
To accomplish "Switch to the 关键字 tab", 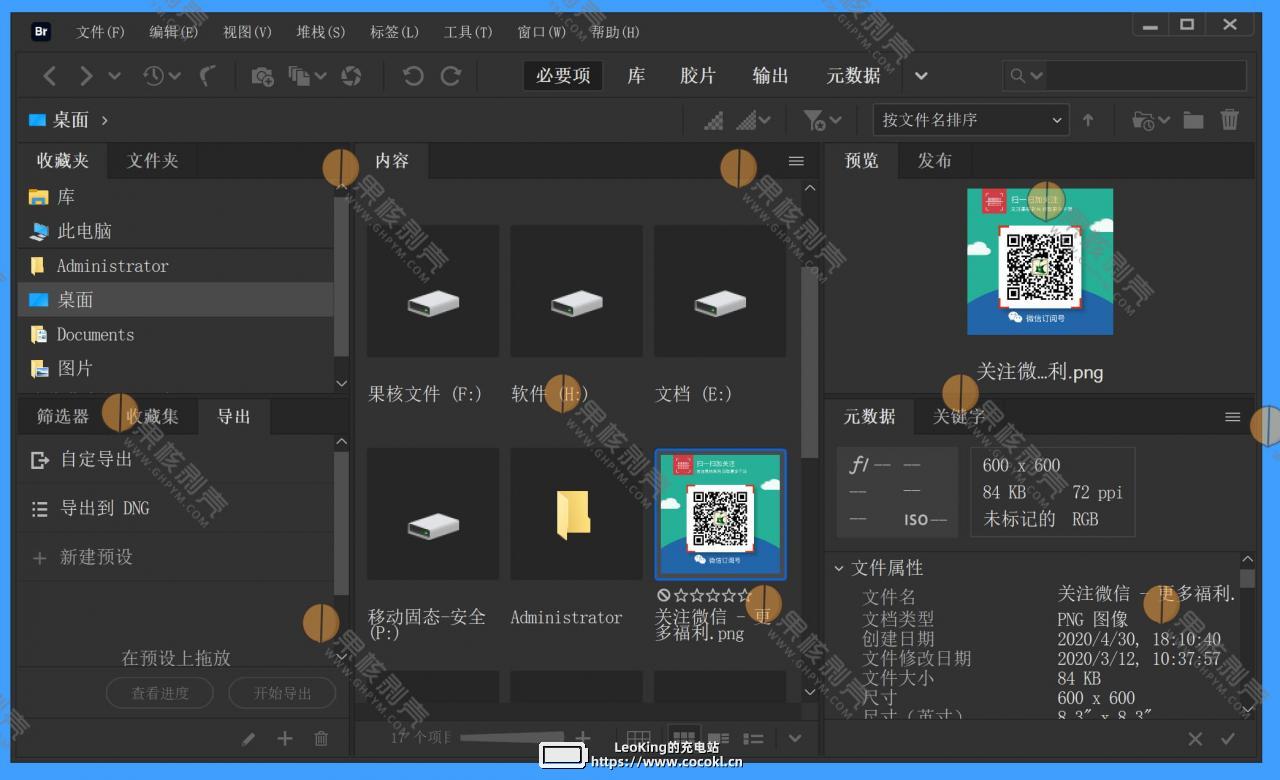I will (959, 417).
